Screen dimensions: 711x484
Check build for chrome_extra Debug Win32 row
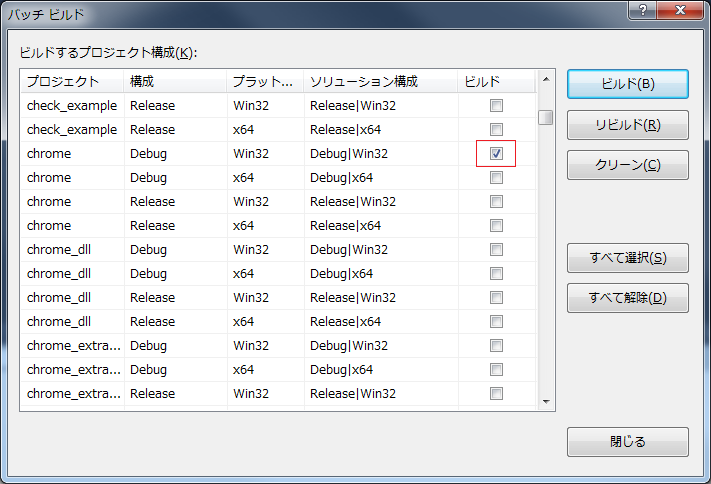(x=496, y=346)
